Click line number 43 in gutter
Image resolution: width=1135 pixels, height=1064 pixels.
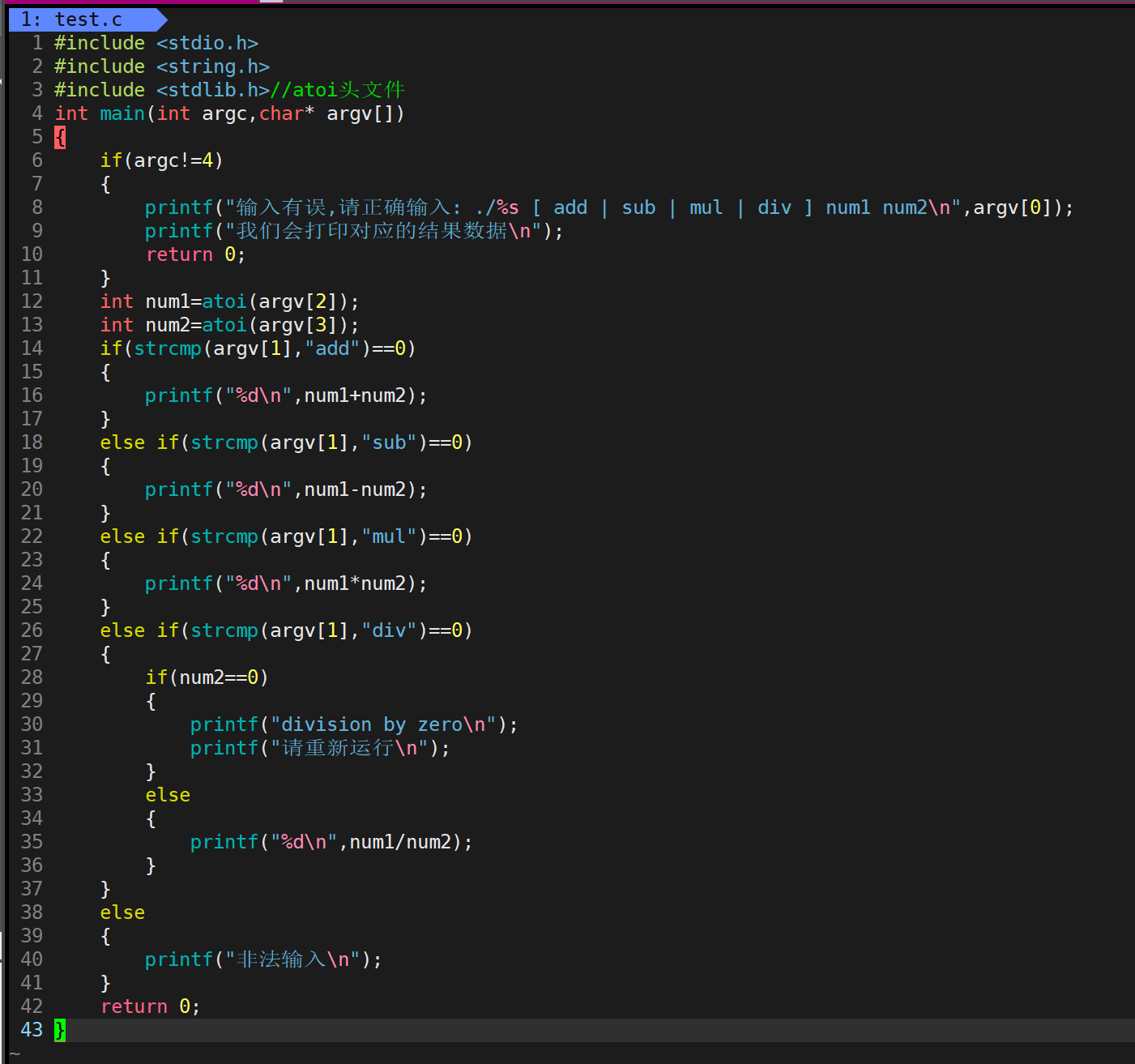32,1030
